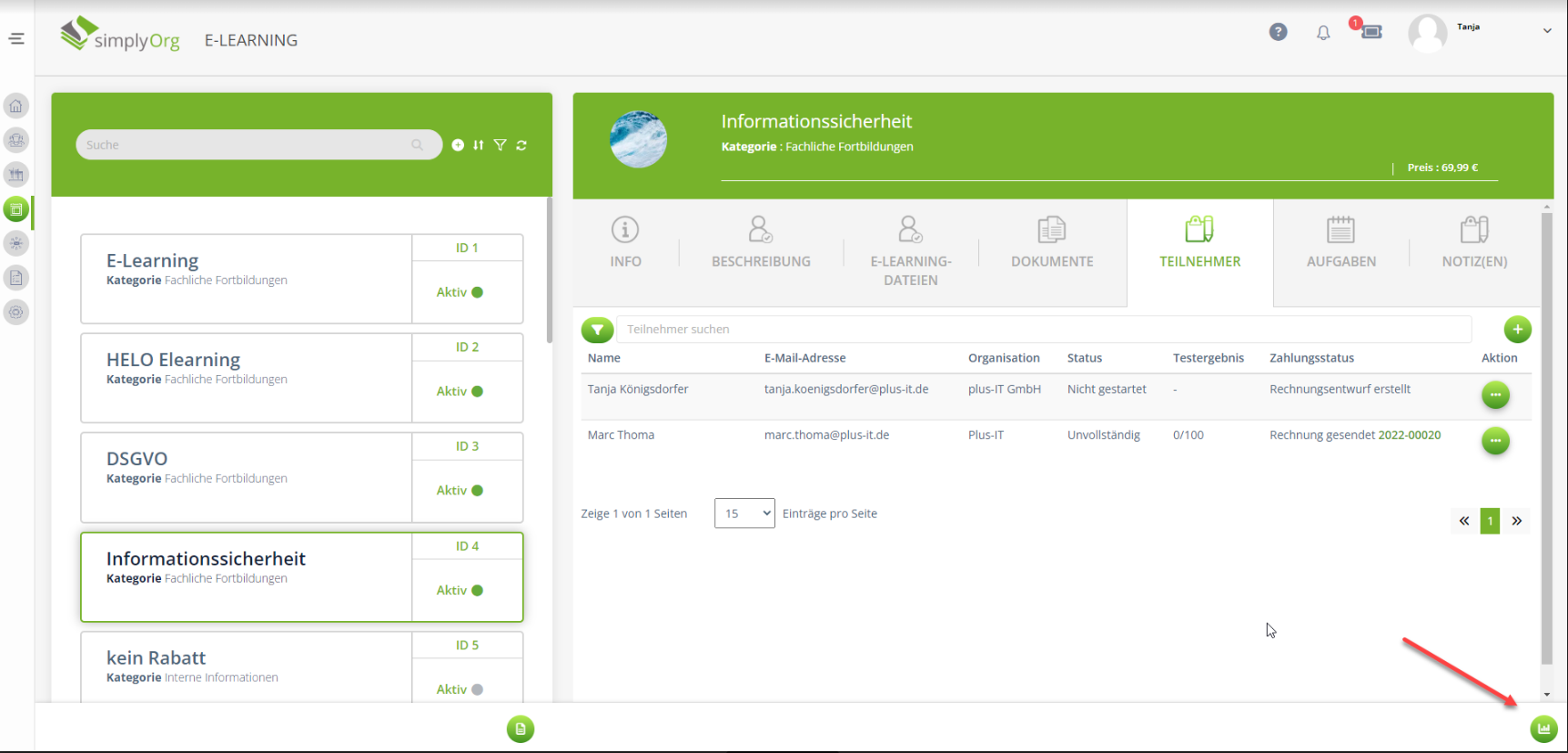Open the notifications bell
Screen dimensions: 1568x753
[1323, 33]
